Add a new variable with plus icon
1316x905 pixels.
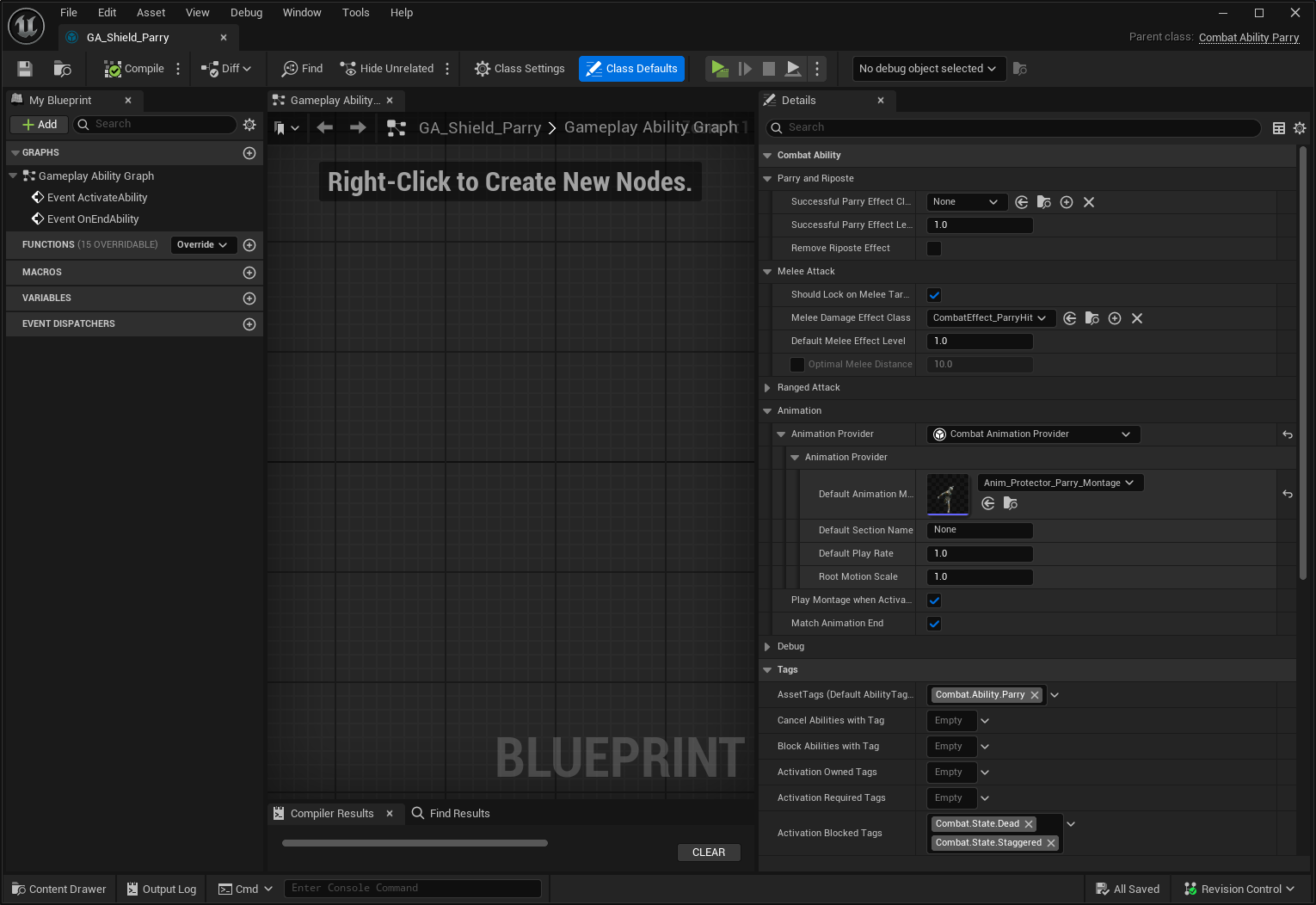(249, 299)
